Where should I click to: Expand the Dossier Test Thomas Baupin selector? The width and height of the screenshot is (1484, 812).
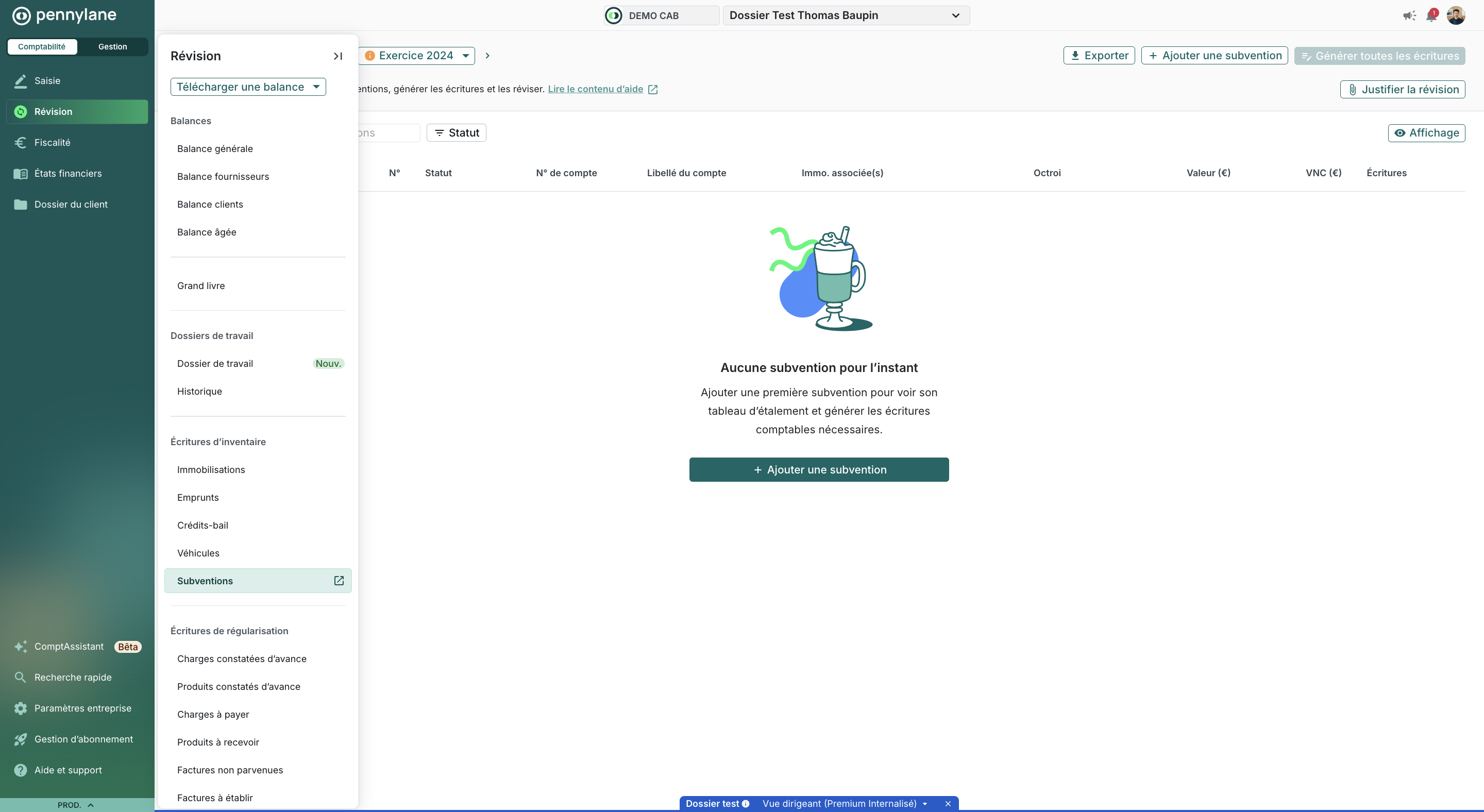tap(845, 15)
